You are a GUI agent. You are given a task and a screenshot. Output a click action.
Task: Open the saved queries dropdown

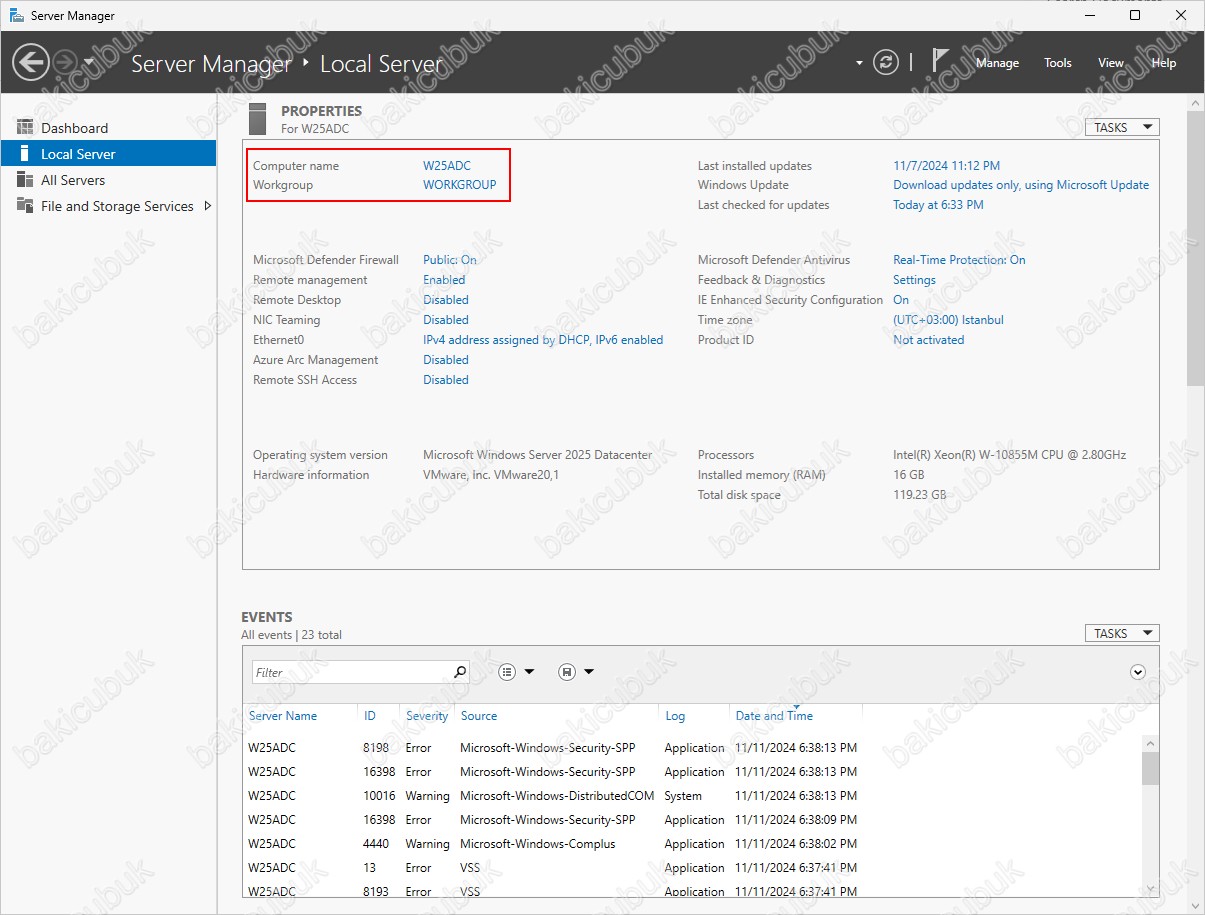coord(576,672)
